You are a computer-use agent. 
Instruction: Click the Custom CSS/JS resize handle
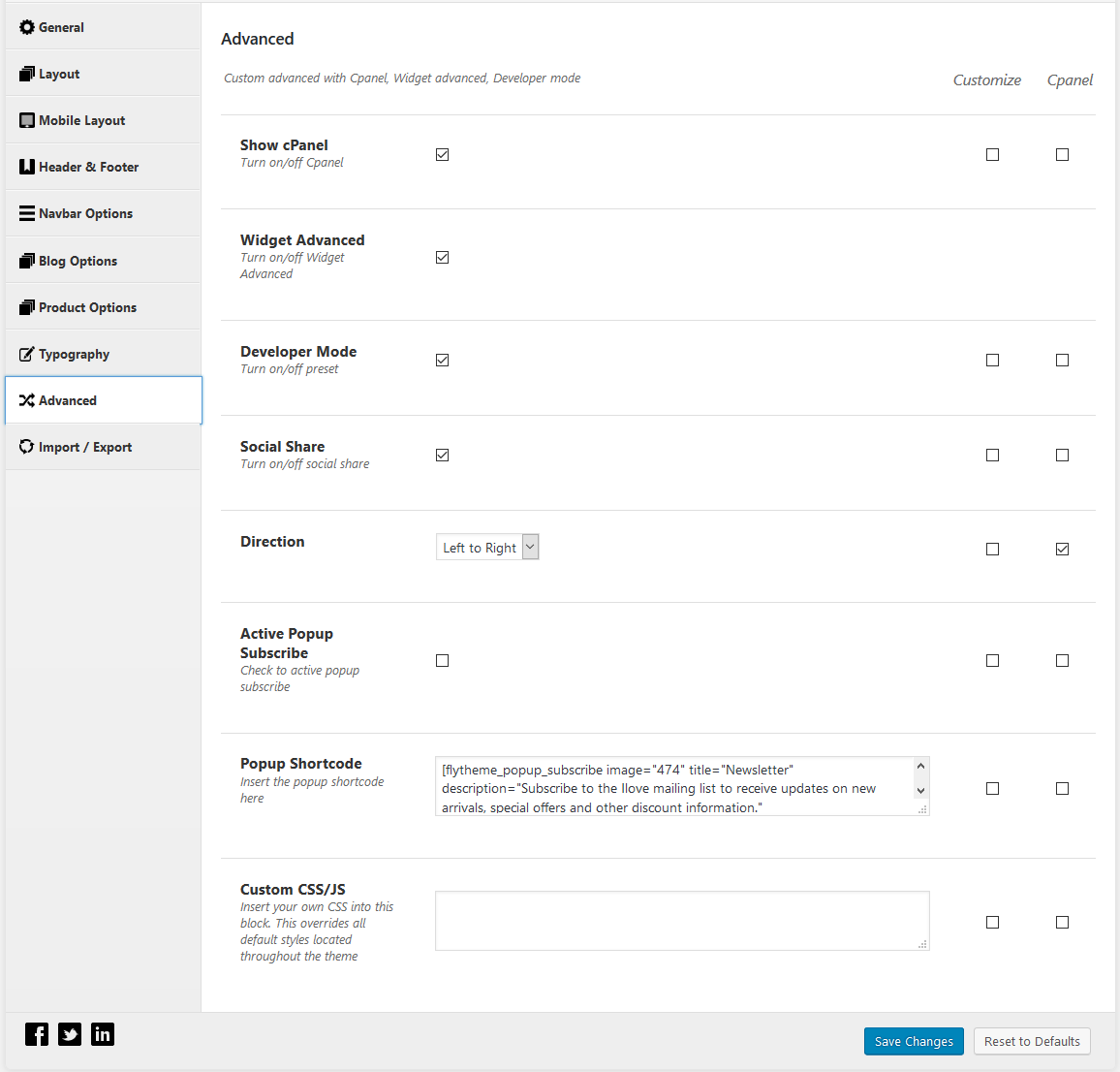[x=923, y=944]
